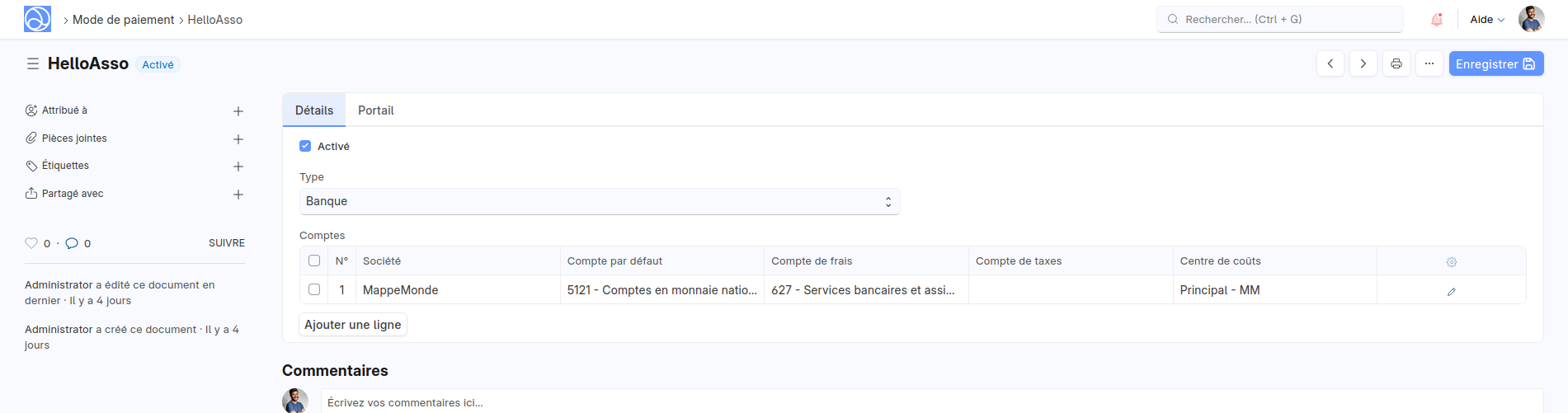
Task: Open the Type dropdown showing Banque
Action: click(599, 201)
